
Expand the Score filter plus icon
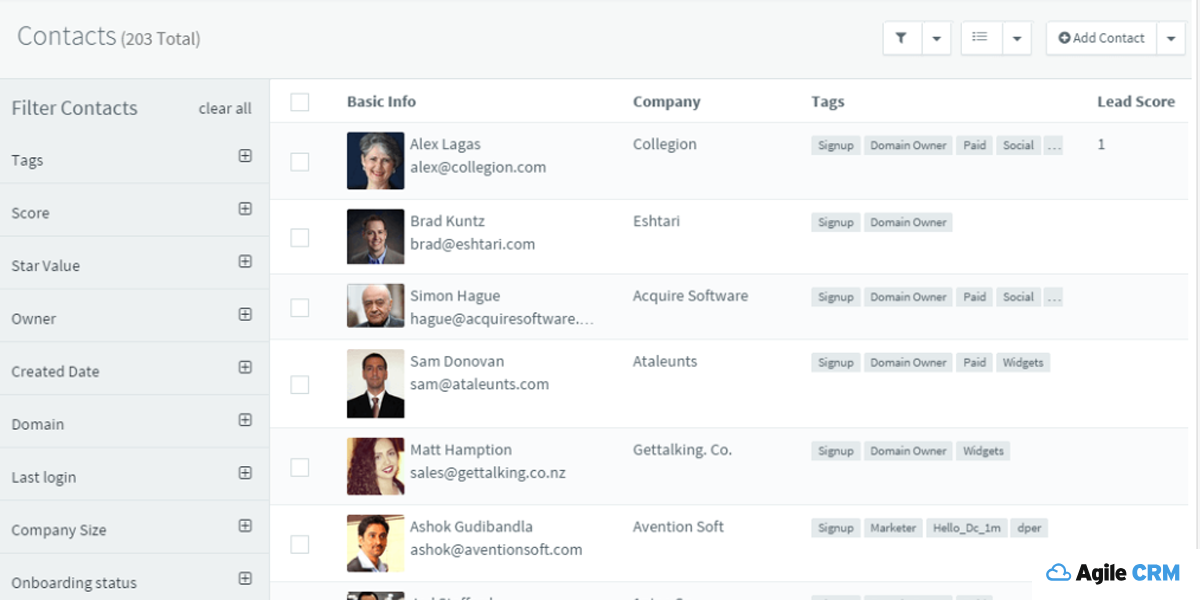click(245, 209)
